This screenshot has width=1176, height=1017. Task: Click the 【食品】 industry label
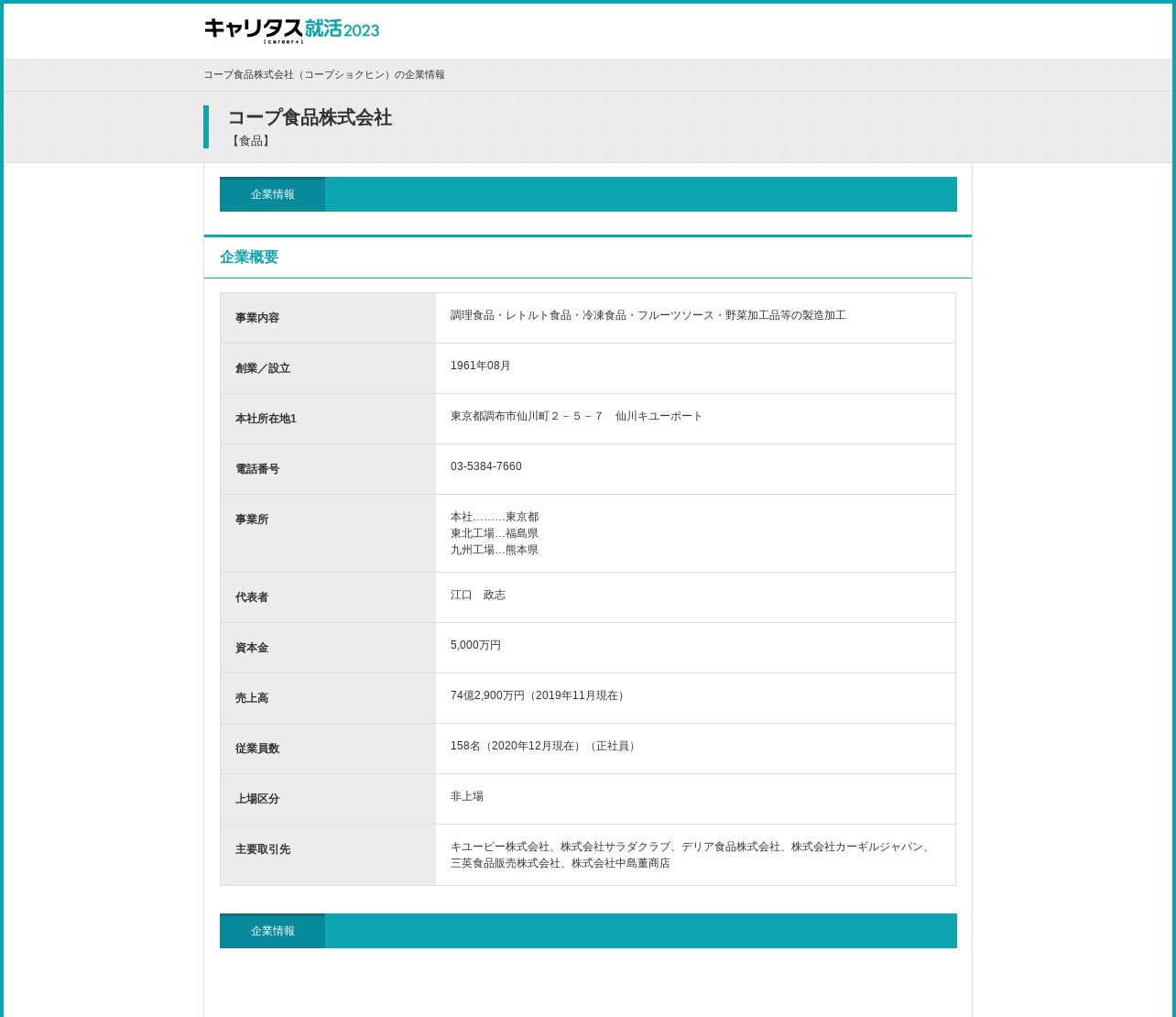pyautogui.click(x=250, y=141)
